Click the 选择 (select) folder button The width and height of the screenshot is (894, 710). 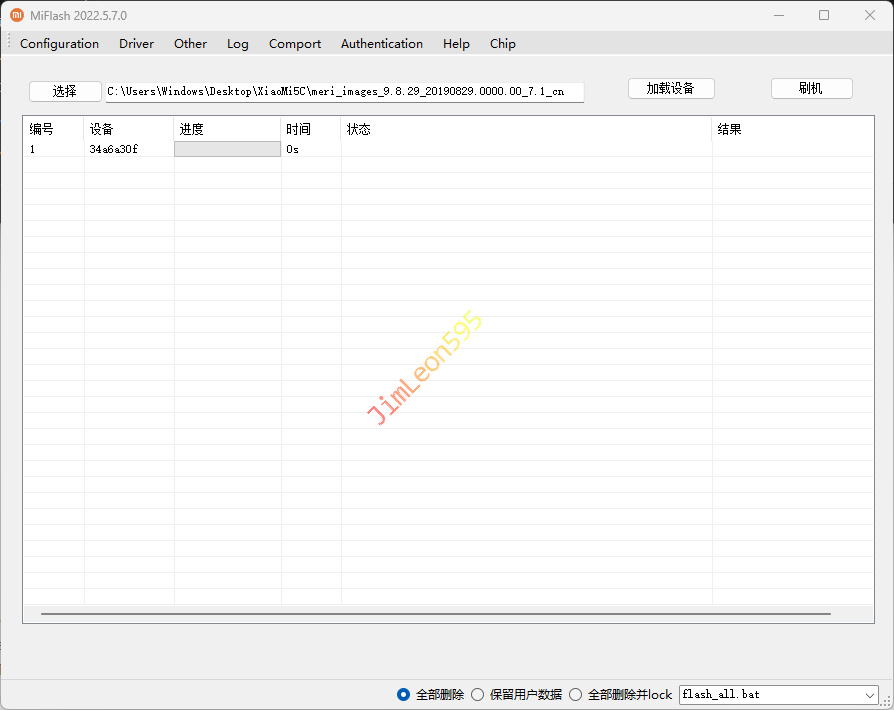(65, 91)
